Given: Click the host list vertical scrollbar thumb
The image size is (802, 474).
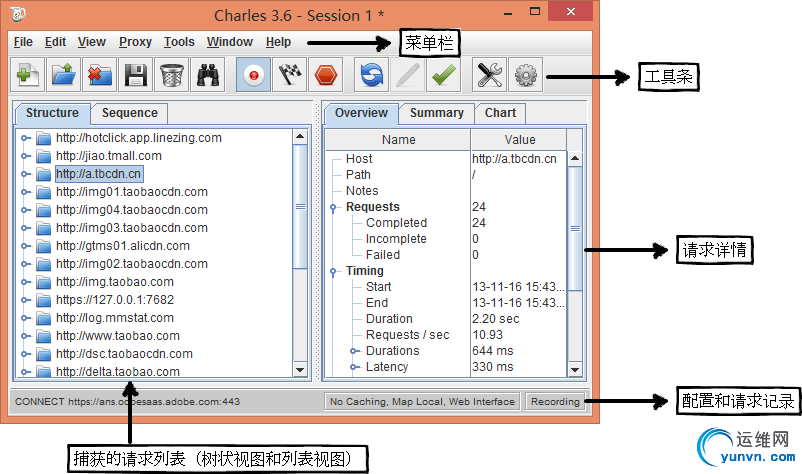Looking at the screenshot, I should (300, 207).
